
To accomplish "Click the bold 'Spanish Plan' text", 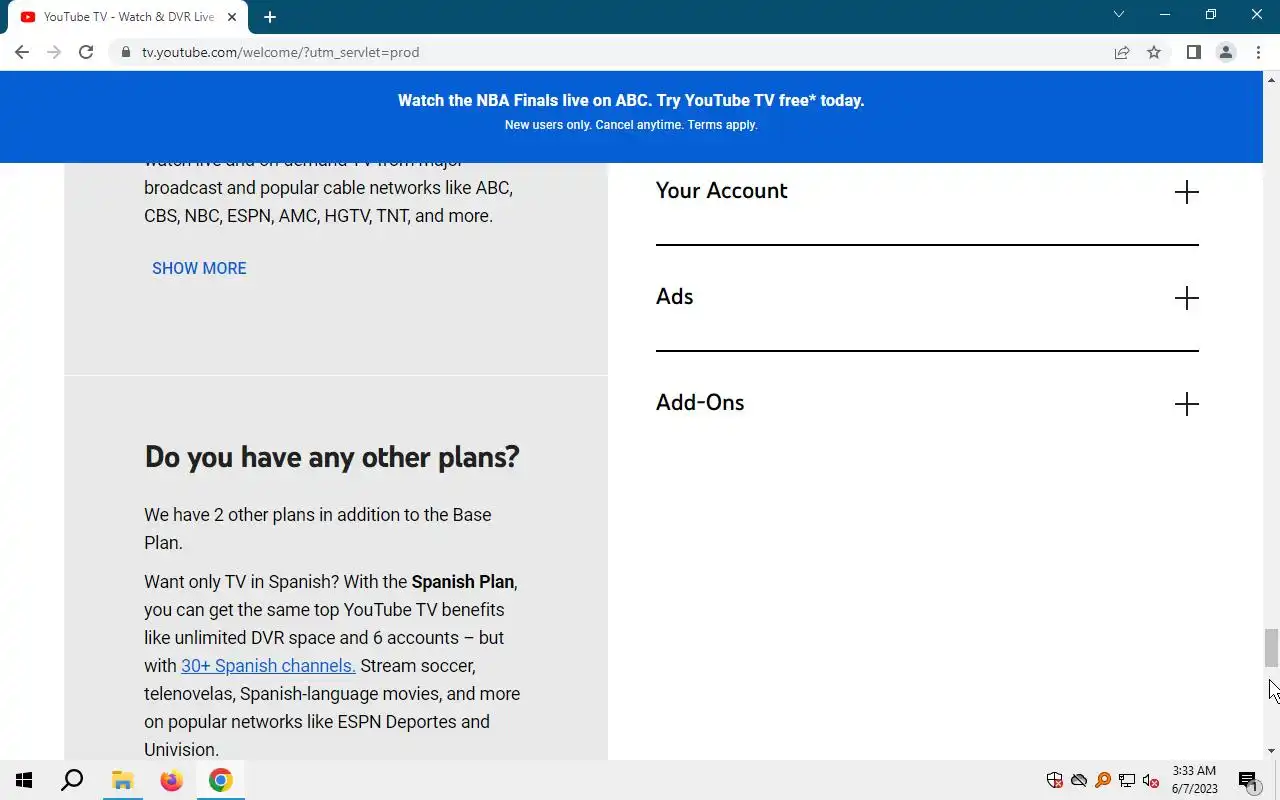I will [463, 581].
